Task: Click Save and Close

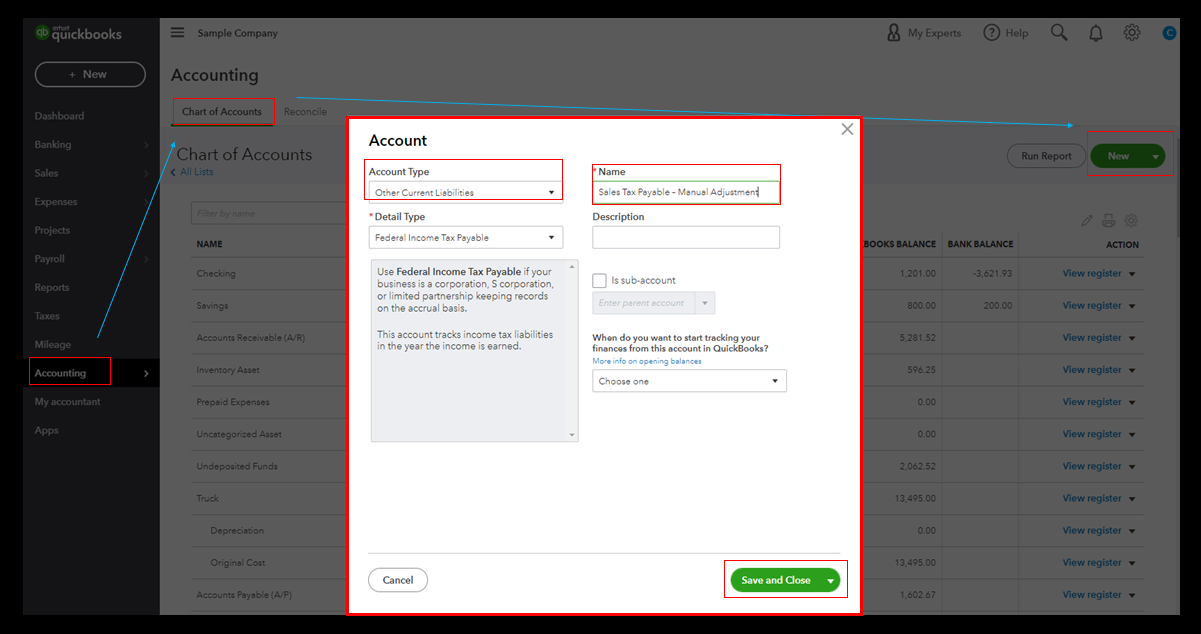Action: pos(776,581)
